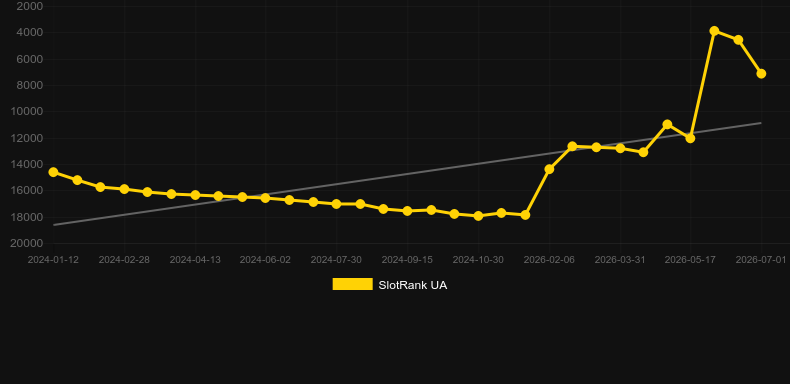Select the peak data point near 4000
This screenshot has width=790, height=384.
(714, 31)
